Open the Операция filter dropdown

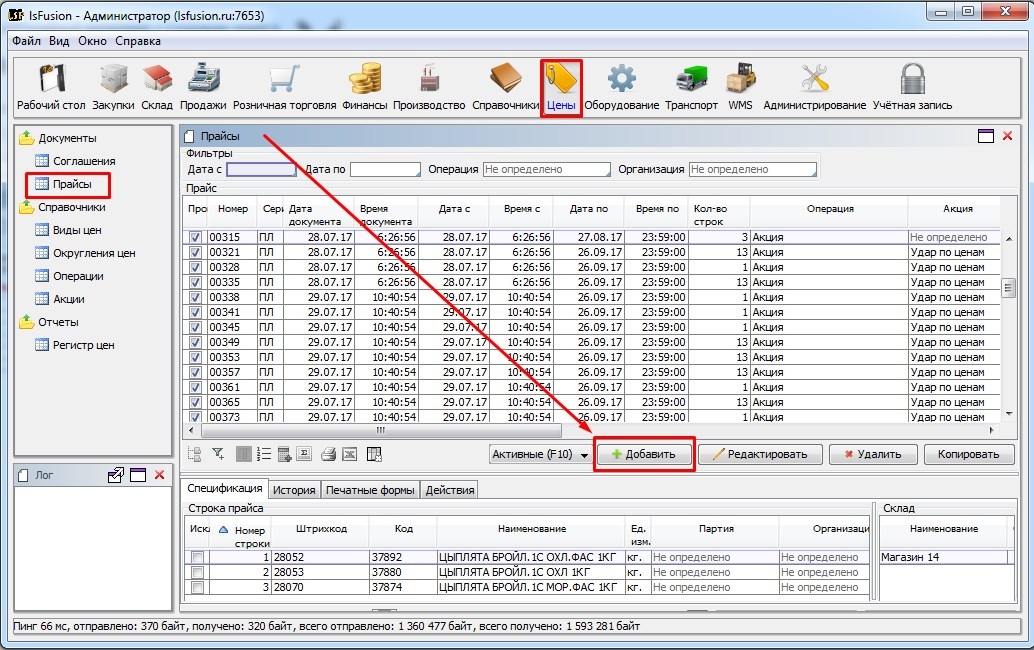[546, 170]
